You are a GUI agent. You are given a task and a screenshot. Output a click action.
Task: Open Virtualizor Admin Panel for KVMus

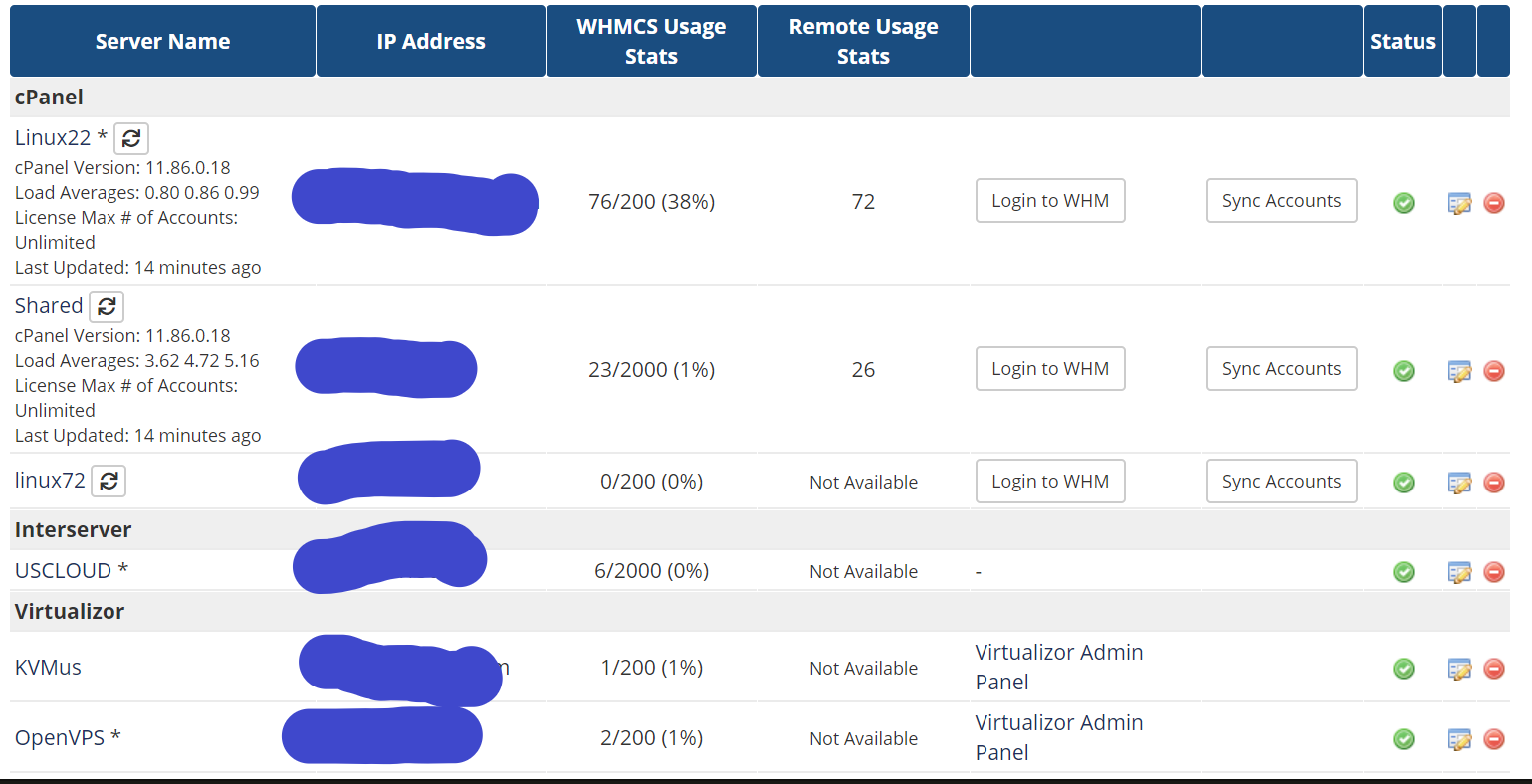1058,667
